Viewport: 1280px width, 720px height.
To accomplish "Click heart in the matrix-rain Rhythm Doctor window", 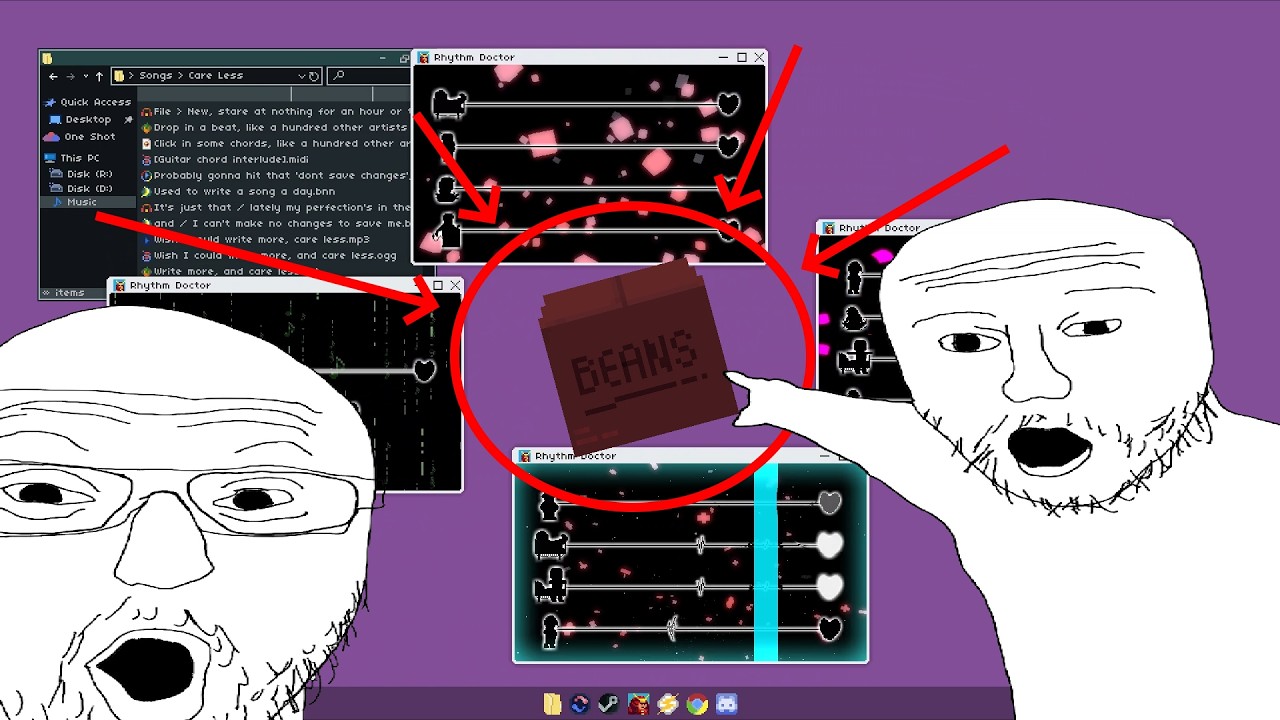I will (425, 371).
